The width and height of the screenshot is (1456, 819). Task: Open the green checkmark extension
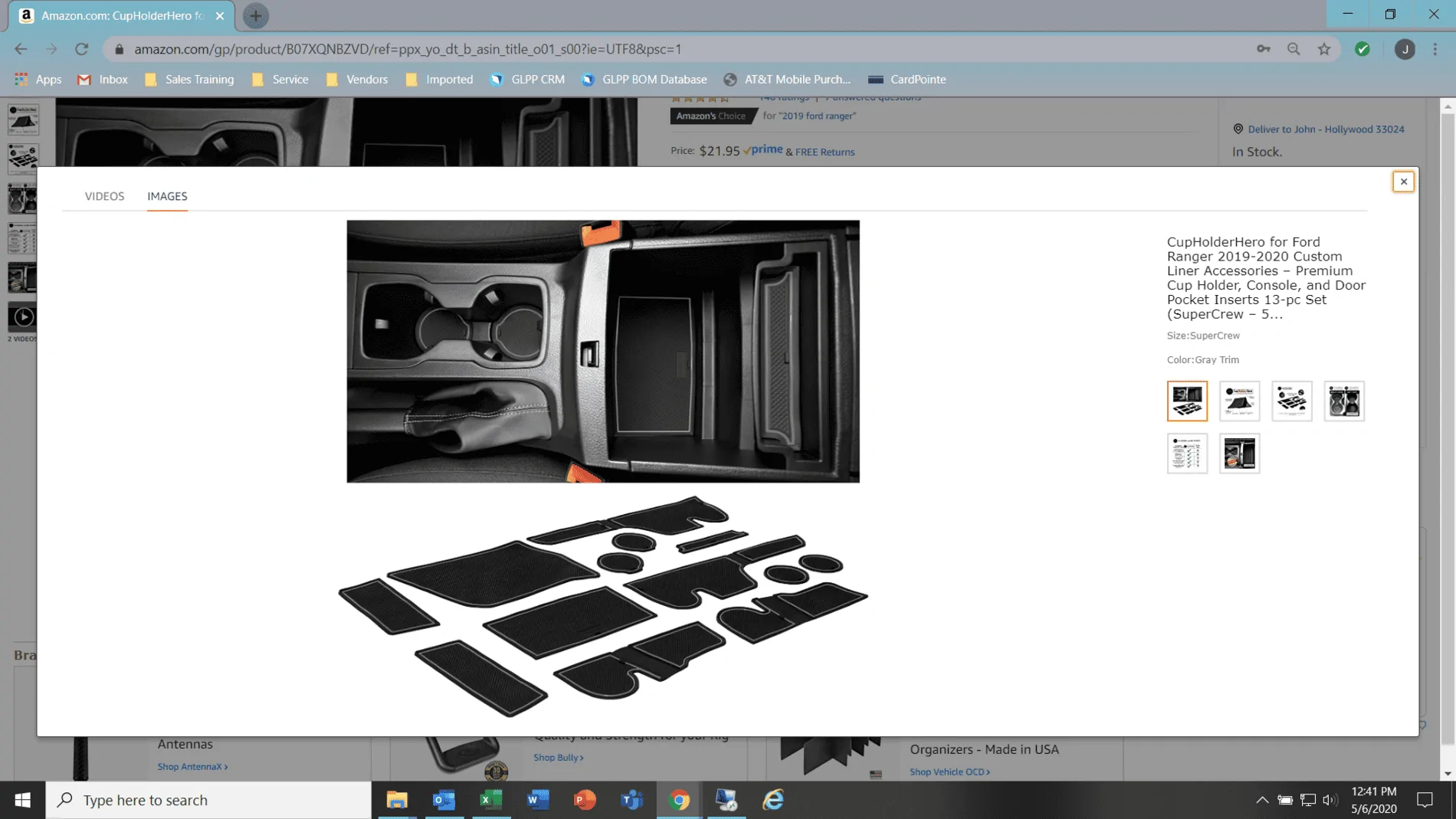tap(1363, 49)
